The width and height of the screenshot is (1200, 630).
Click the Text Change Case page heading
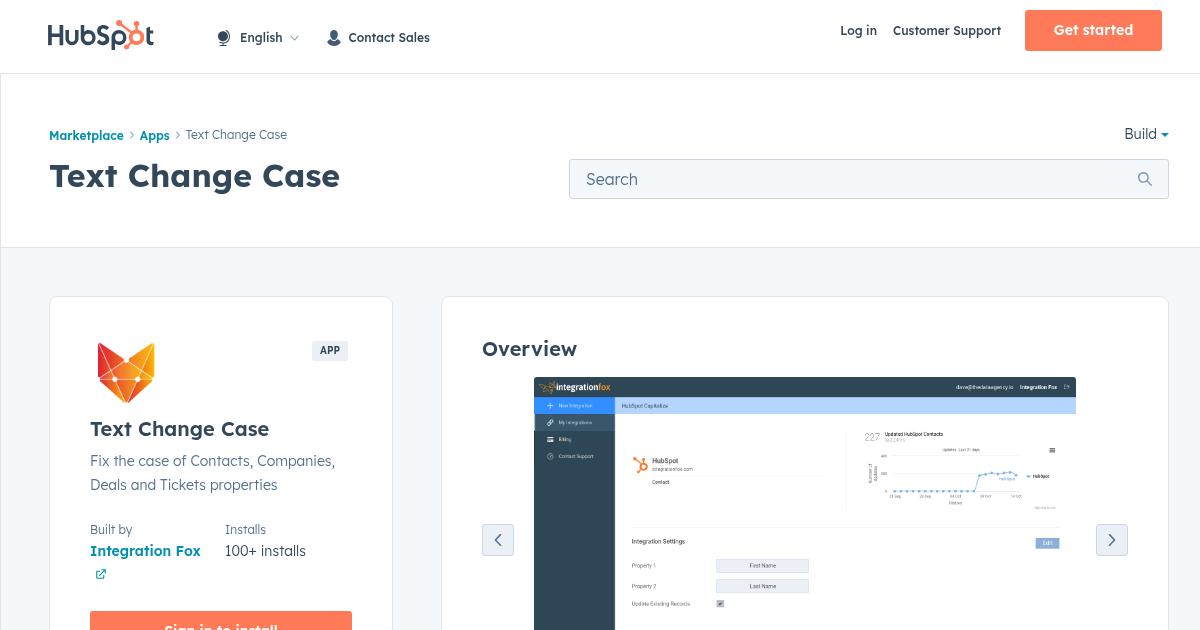(x=195, y=176)
